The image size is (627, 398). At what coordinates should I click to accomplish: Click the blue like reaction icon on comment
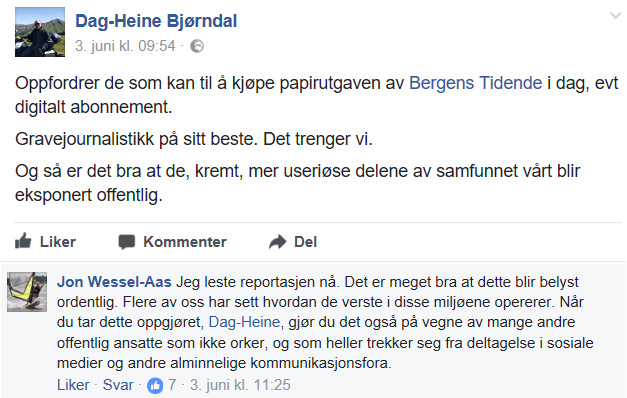tap(155, 385)
